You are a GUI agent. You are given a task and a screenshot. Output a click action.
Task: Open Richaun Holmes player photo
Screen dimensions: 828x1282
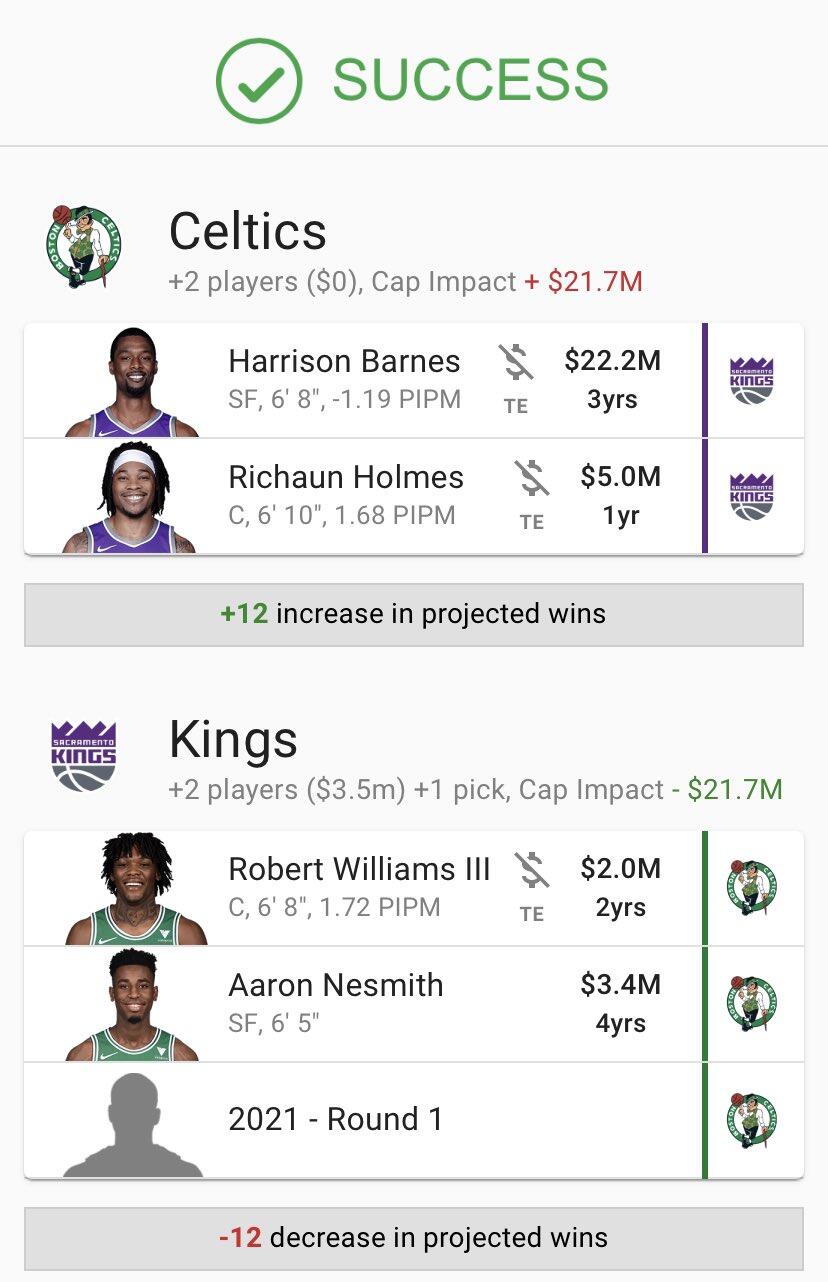tap(131, 498)
